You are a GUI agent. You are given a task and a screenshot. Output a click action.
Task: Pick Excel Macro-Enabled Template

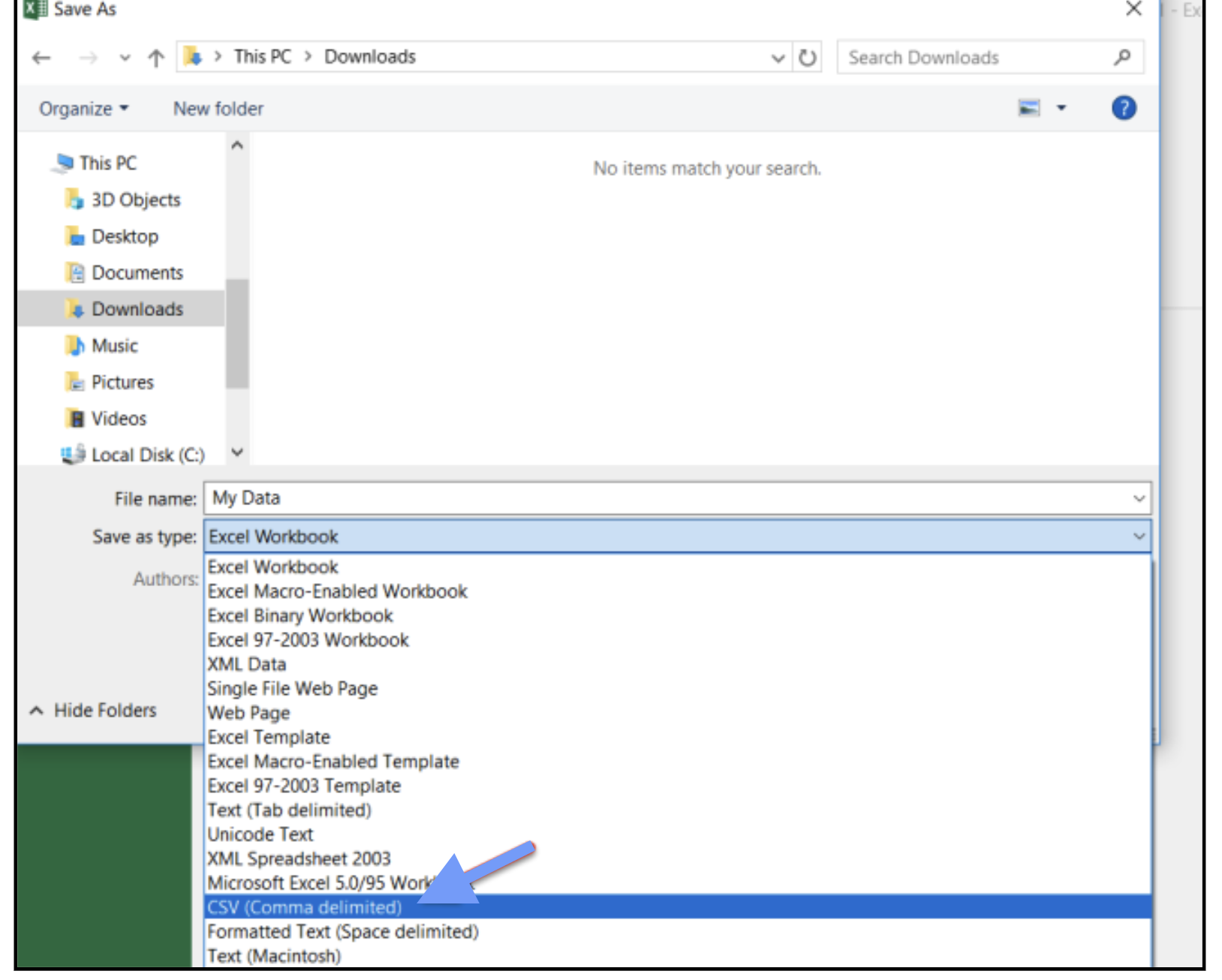678,762
